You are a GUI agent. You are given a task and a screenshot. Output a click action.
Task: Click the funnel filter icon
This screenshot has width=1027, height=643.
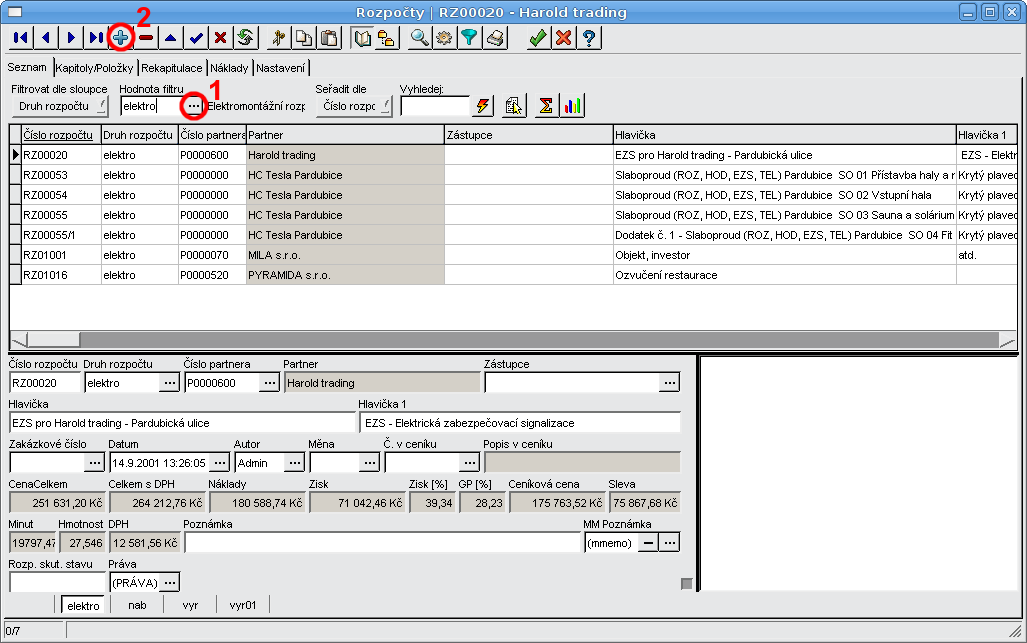pos(469,38)
